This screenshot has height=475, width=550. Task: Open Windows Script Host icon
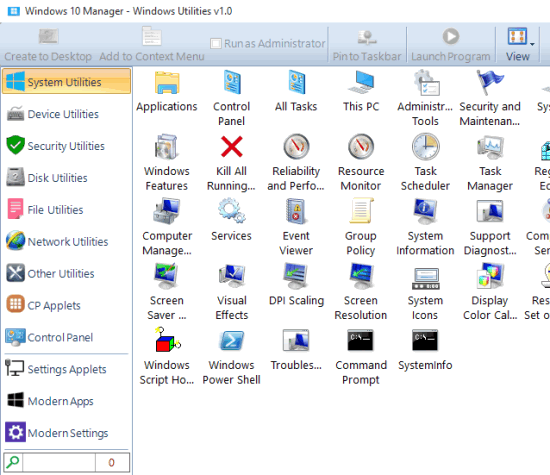click(167, 340)
